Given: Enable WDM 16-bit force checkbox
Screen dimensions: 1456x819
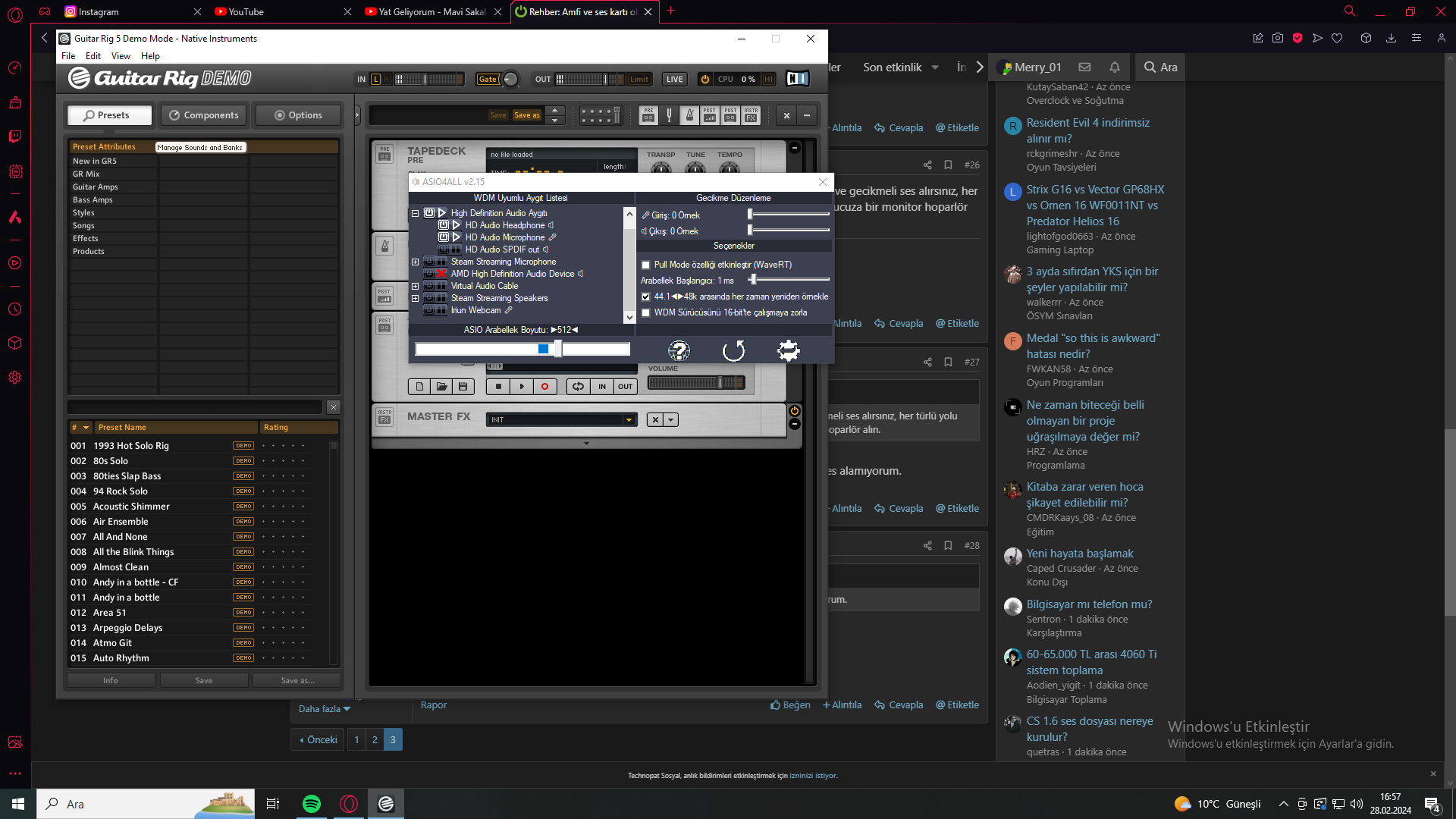Looking at the screenshot, I should [x=646, y=312].
